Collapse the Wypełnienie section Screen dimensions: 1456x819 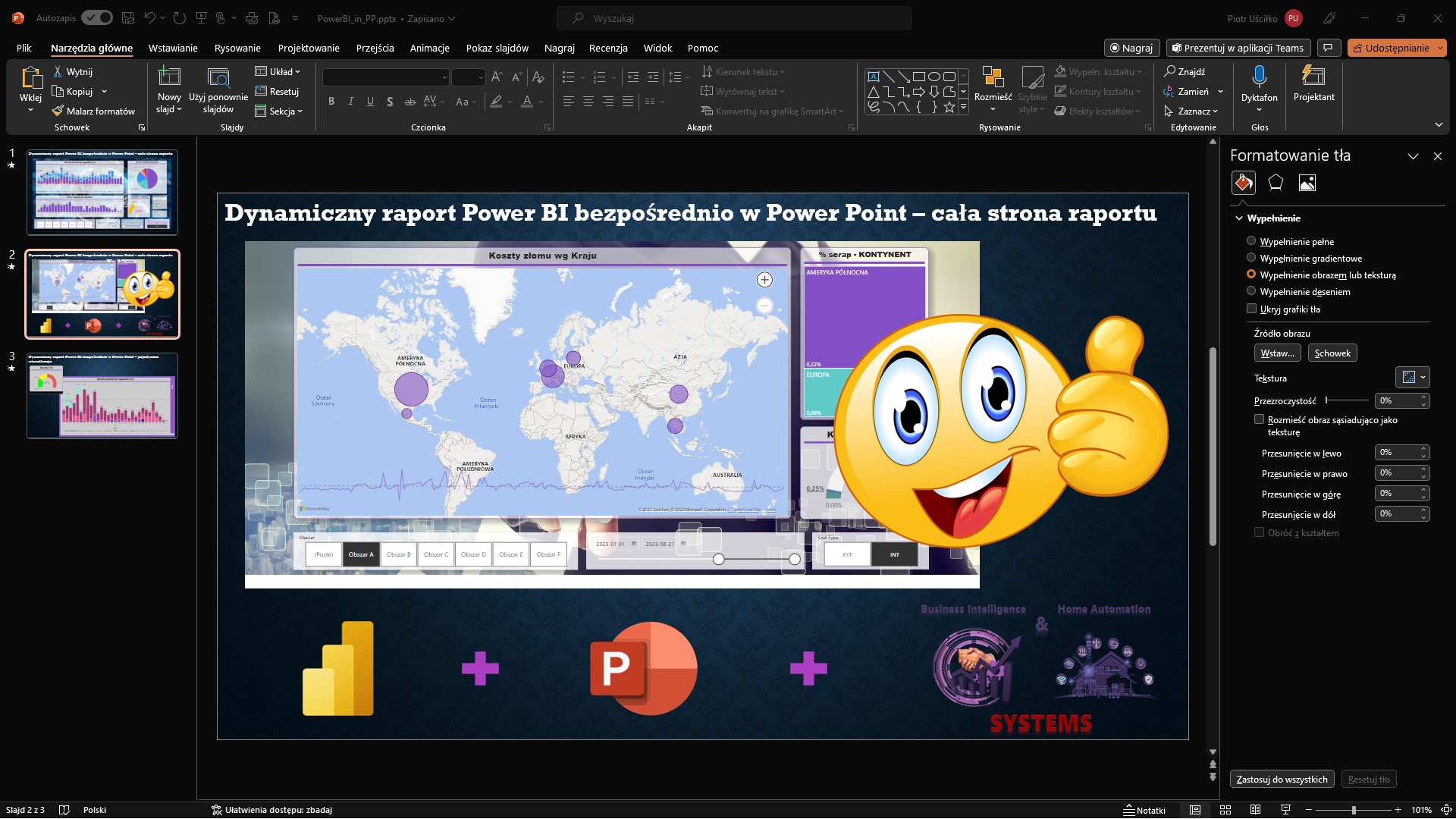pos(1239,218)
